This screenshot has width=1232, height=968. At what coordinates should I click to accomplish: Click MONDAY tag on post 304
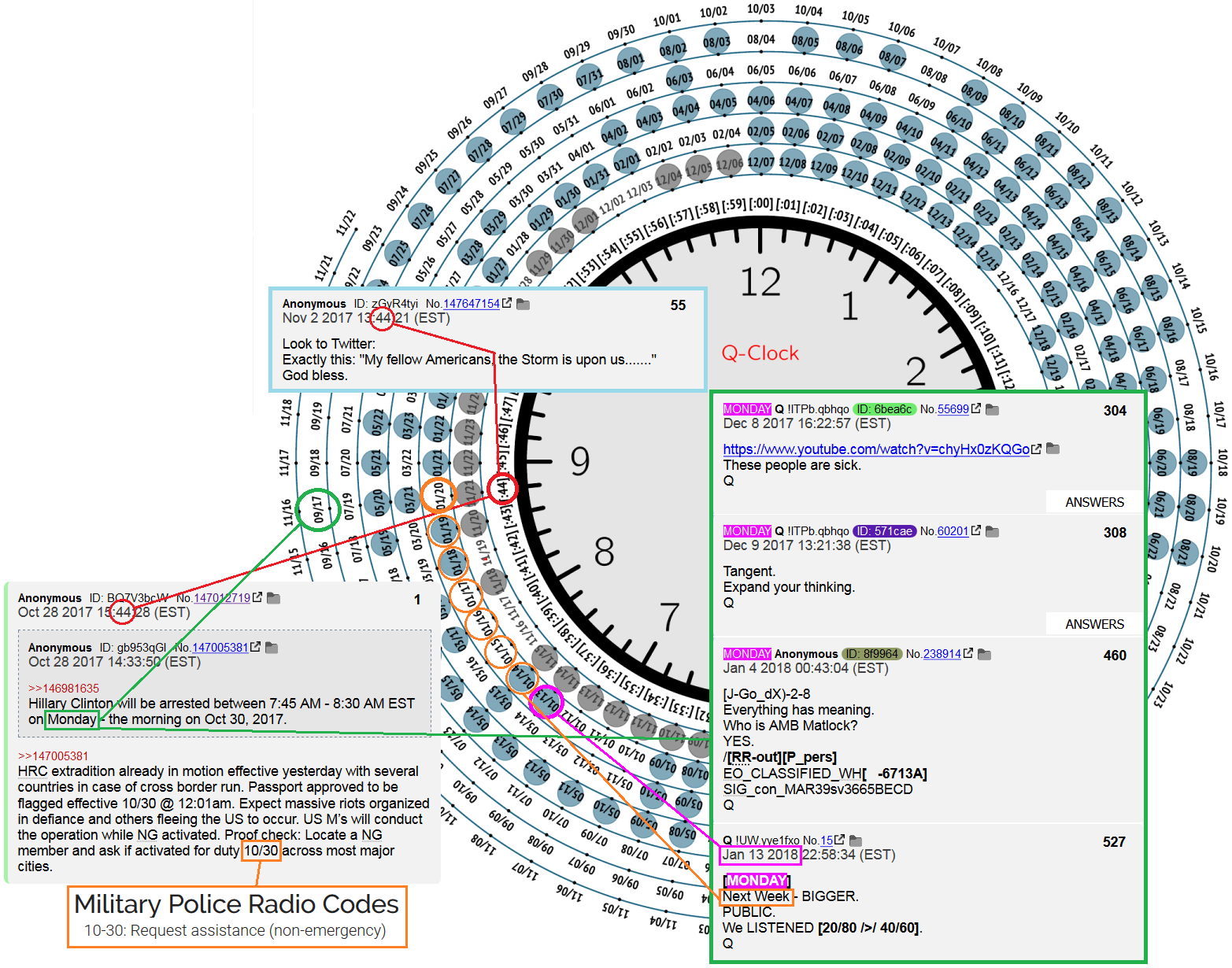pyautogui.click(x=747, y=409)
